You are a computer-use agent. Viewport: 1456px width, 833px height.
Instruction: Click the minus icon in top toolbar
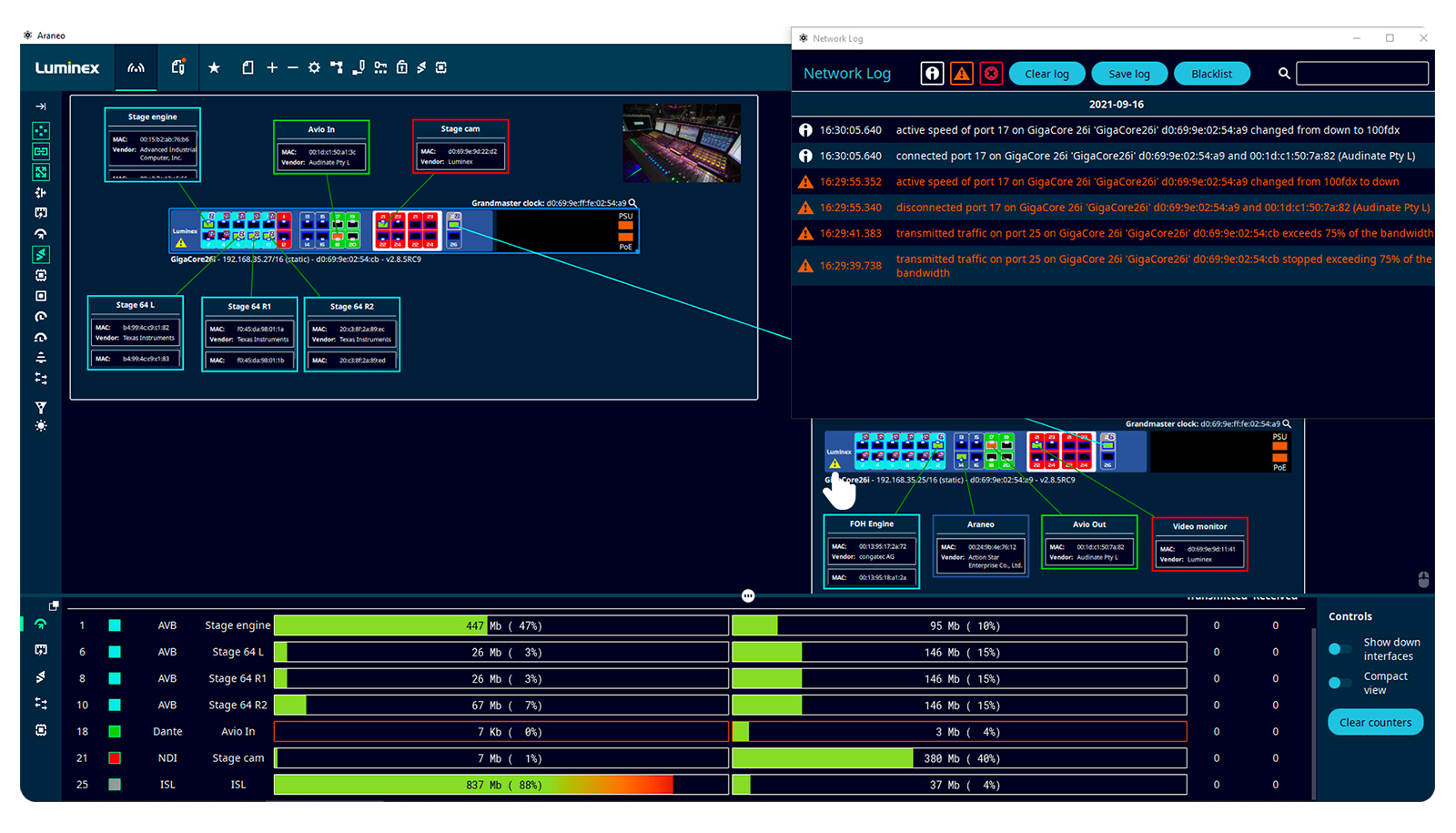click(x=293, y=68)
